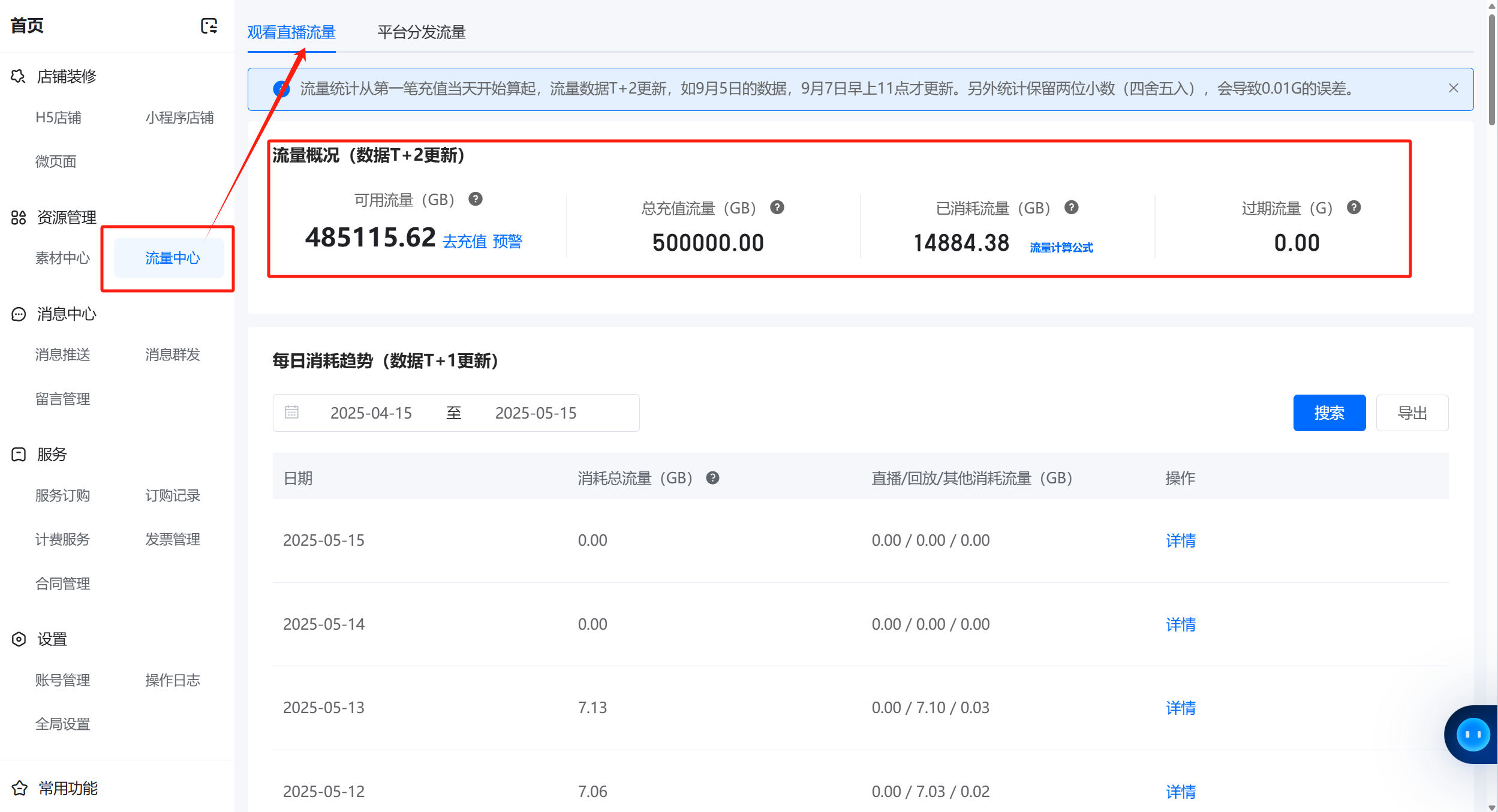Open the H5店铺 menu item
The width and height of the screenshot is (1498, 812).
pyautogui.click(x=58, y=118)
